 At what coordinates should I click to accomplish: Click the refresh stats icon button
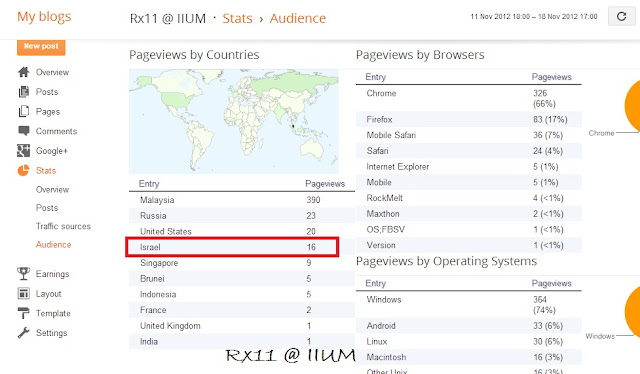point(621,16)
